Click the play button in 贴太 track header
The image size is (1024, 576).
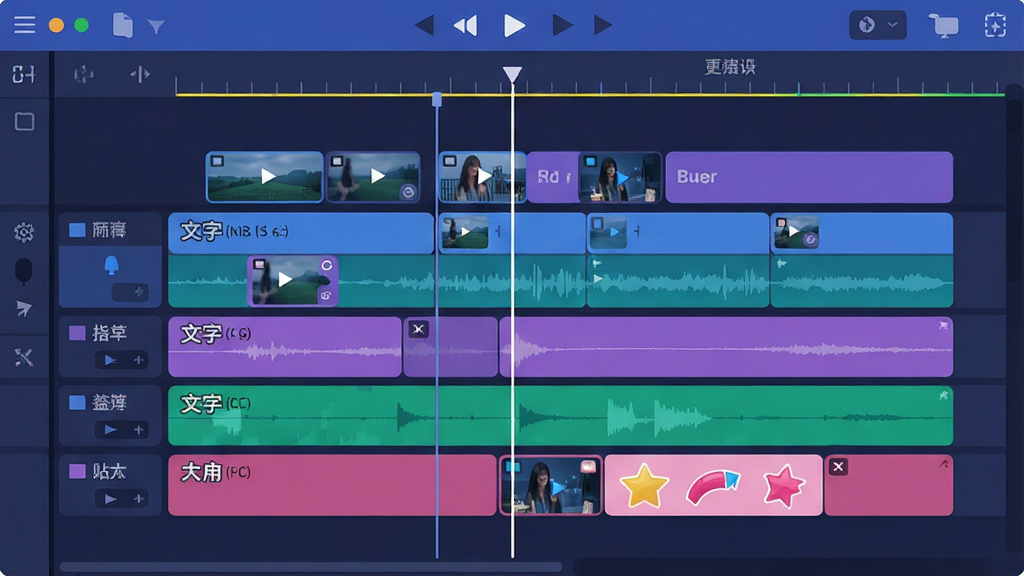[110, 499]
